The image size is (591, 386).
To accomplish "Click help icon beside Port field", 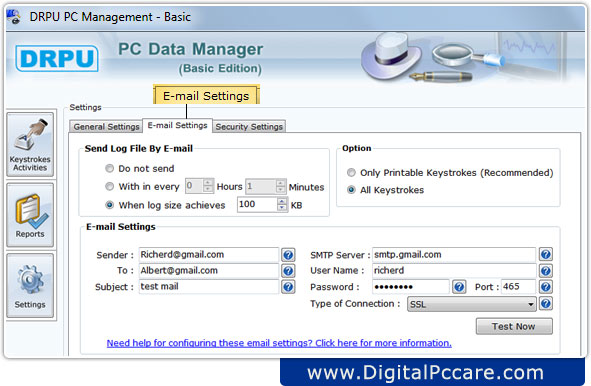I will click(546, 287).
